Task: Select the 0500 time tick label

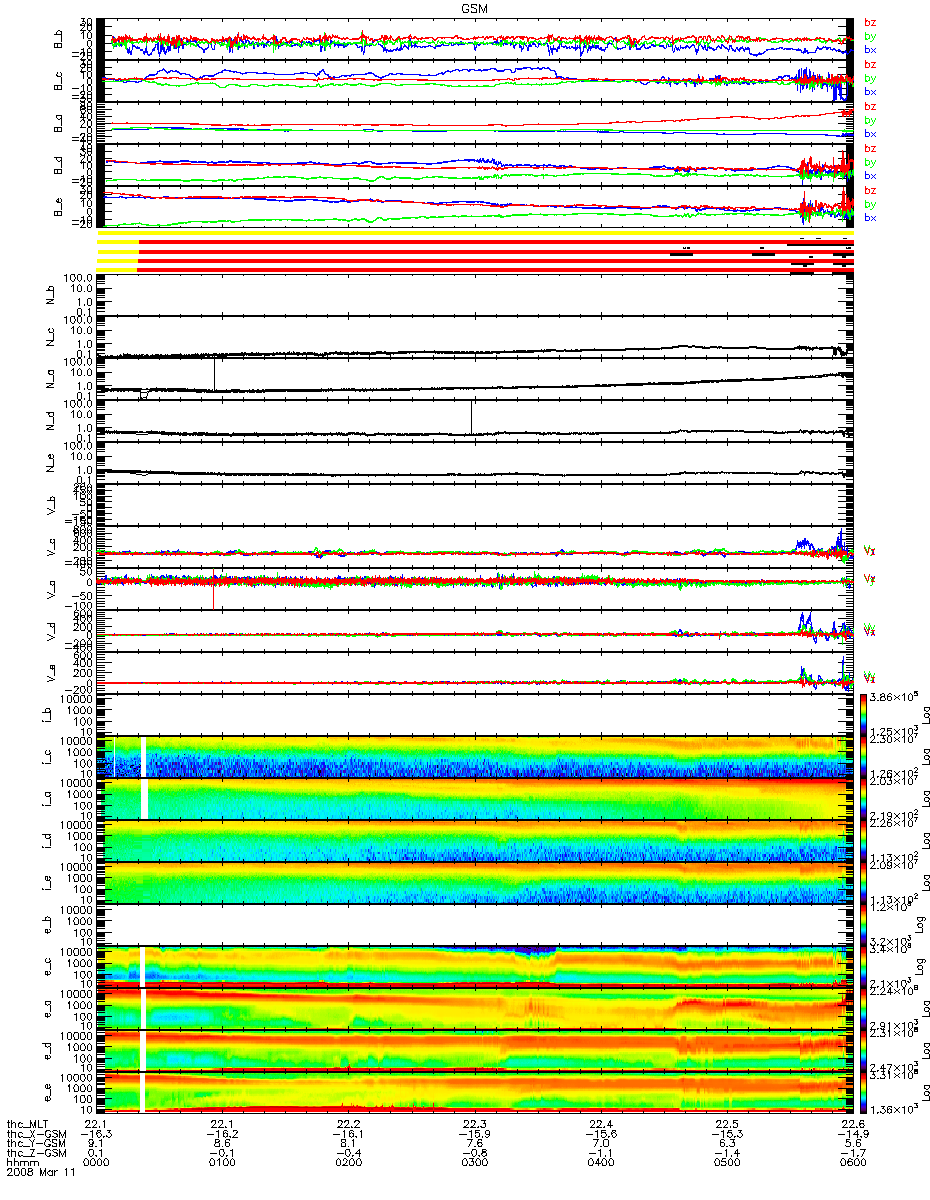Action: click(x=726, y=1163)
